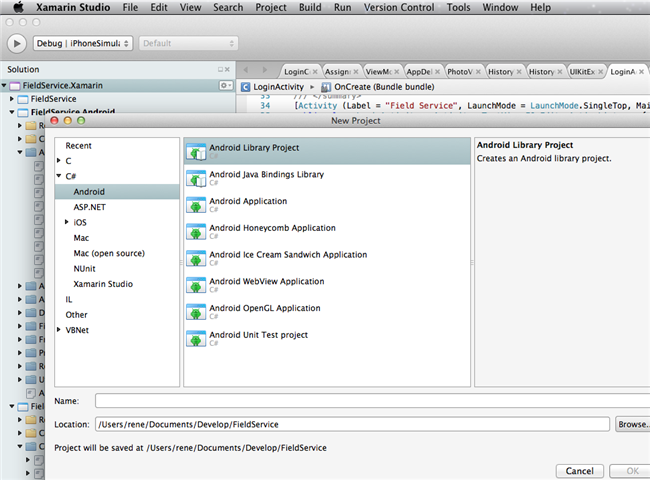This screenshot has height=480, width=650.
Task: Close the LoginC tab
Action: pyautogui.click(x=315, y=72)
